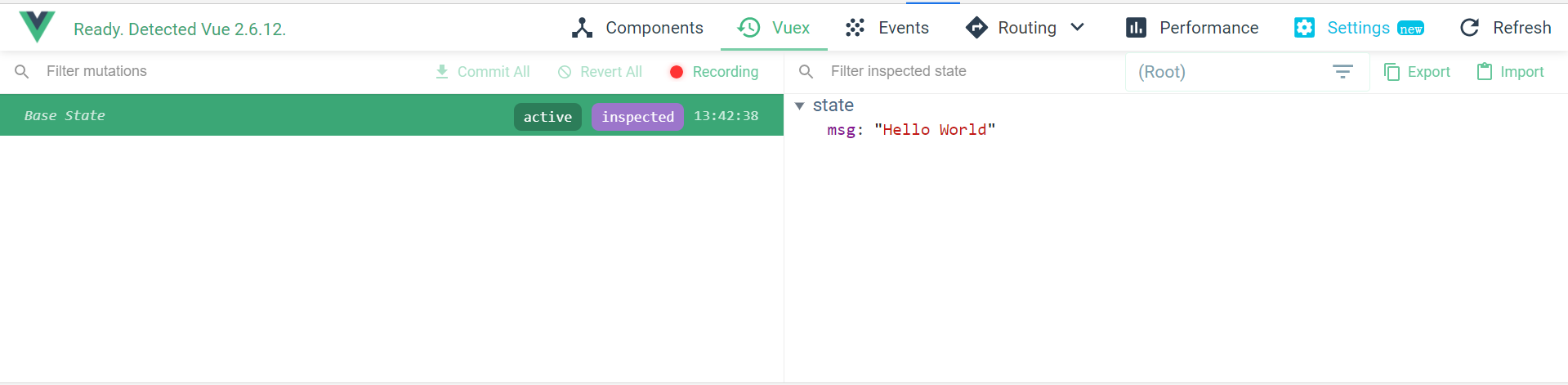Click the Vue logo icon
Screen dimensions: 1568x385
click(x=37, y=27)
